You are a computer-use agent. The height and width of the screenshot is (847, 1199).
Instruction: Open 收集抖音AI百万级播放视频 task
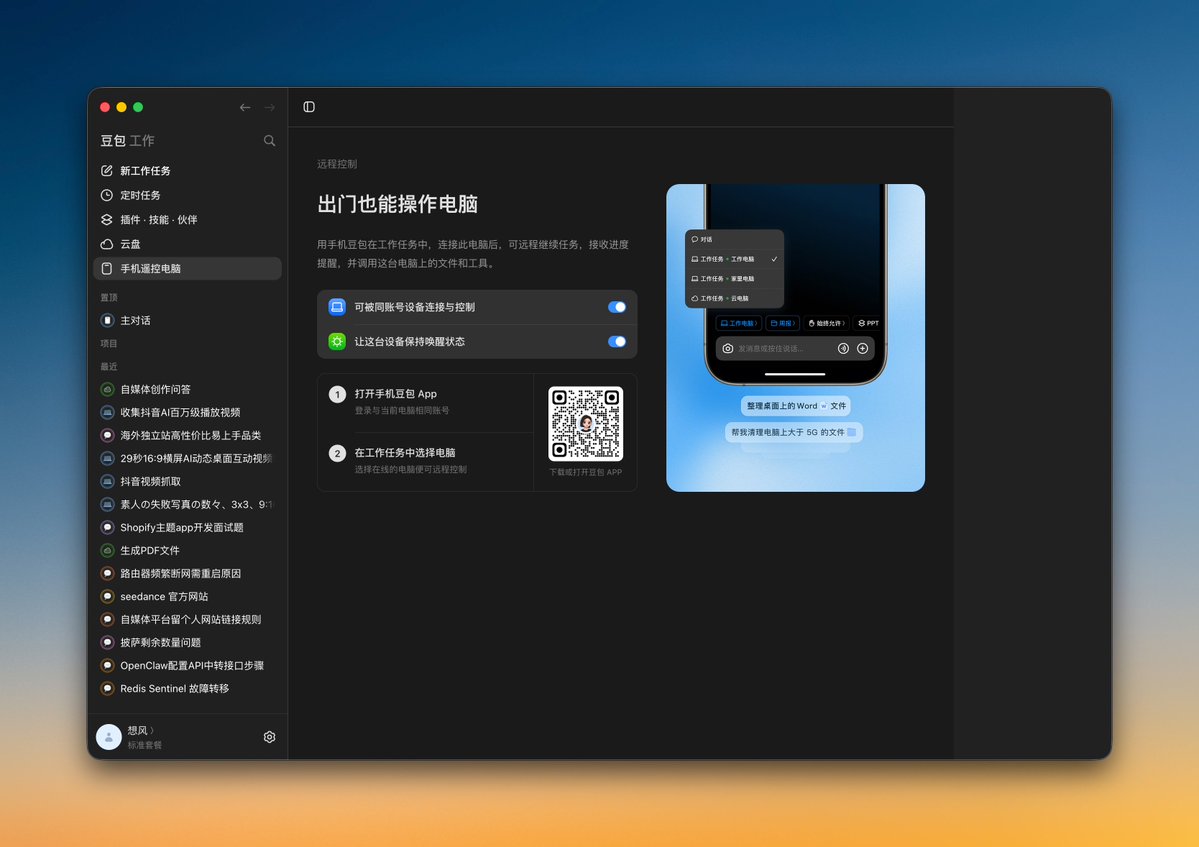[187, 412]
